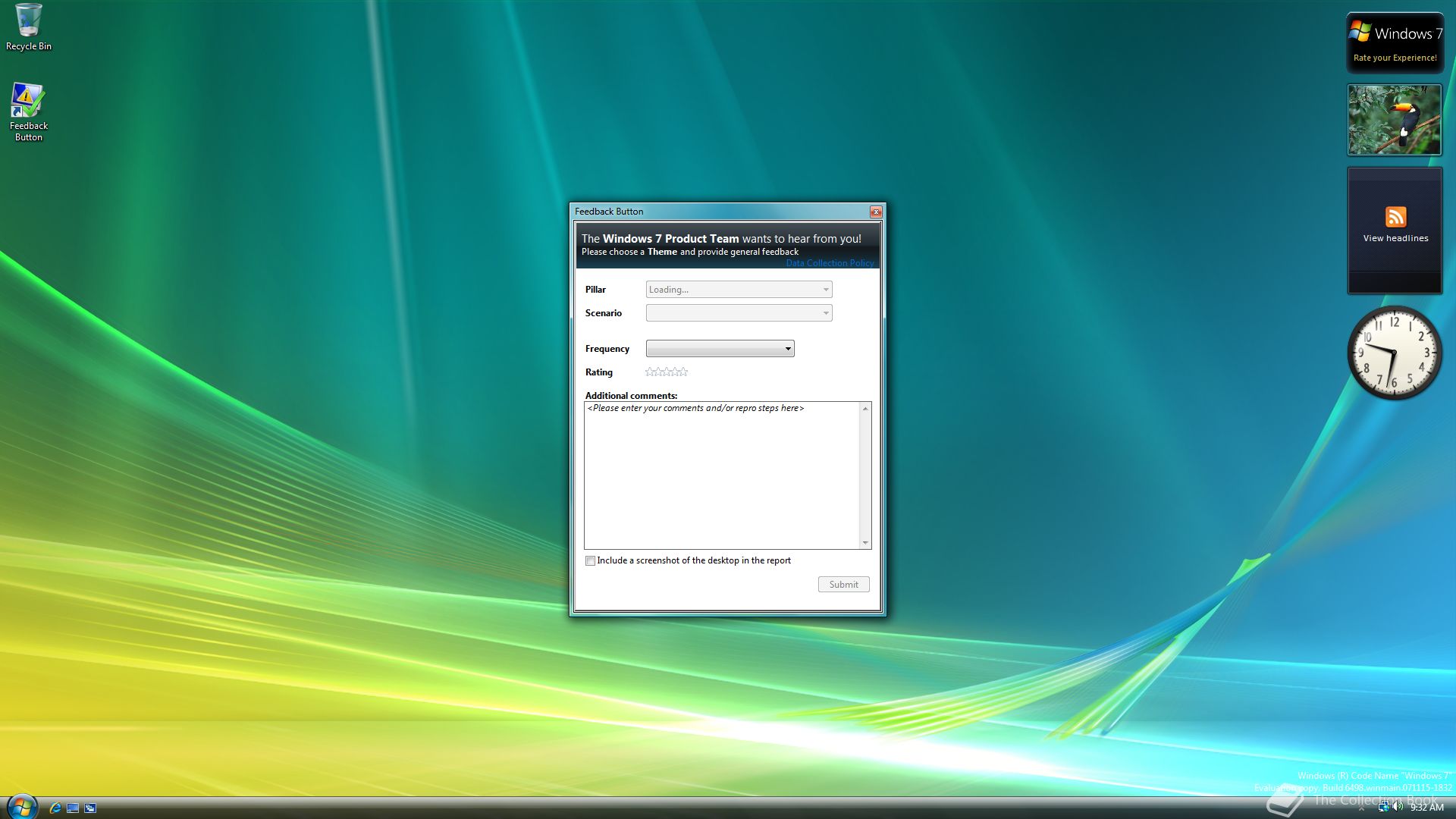1456x819 pixels.
Task: Open the Windows 7 Rate your Experience gadget
Action: (1395, 43)
